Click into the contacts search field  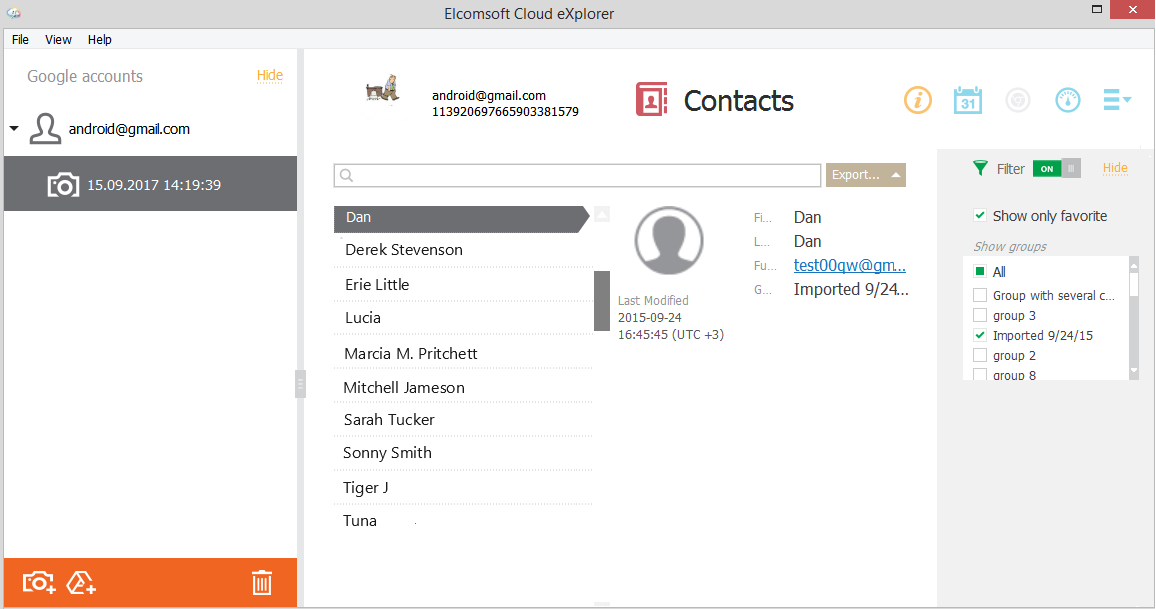577,175
